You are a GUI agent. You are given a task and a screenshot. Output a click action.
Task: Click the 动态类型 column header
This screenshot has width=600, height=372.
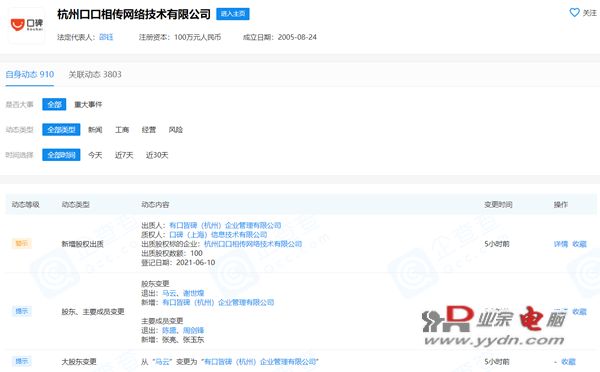point(76,204)
